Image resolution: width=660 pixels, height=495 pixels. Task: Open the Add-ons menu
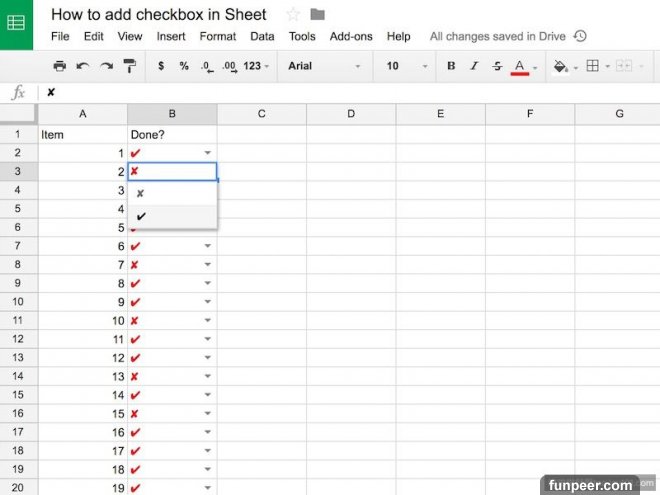(350, 36)
